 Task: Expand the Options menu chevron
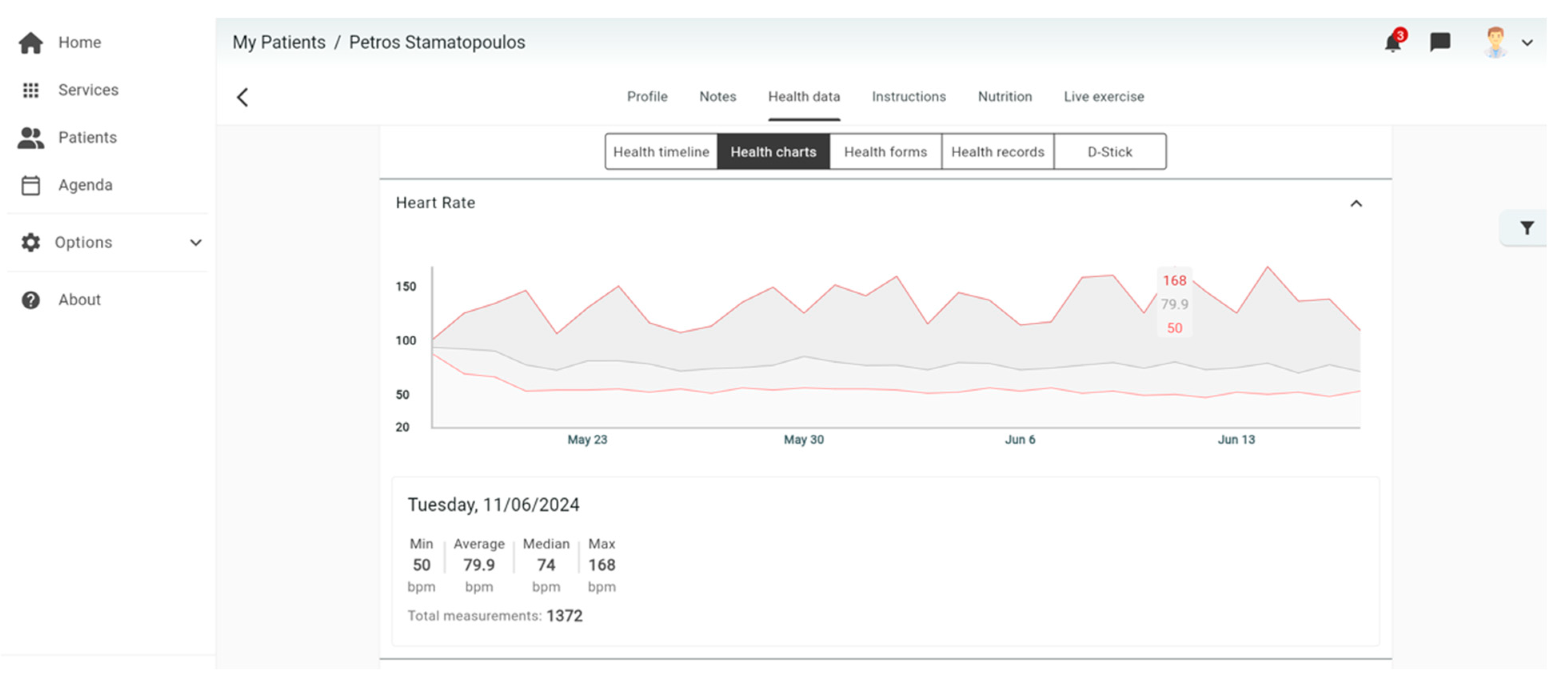point(196,242)
